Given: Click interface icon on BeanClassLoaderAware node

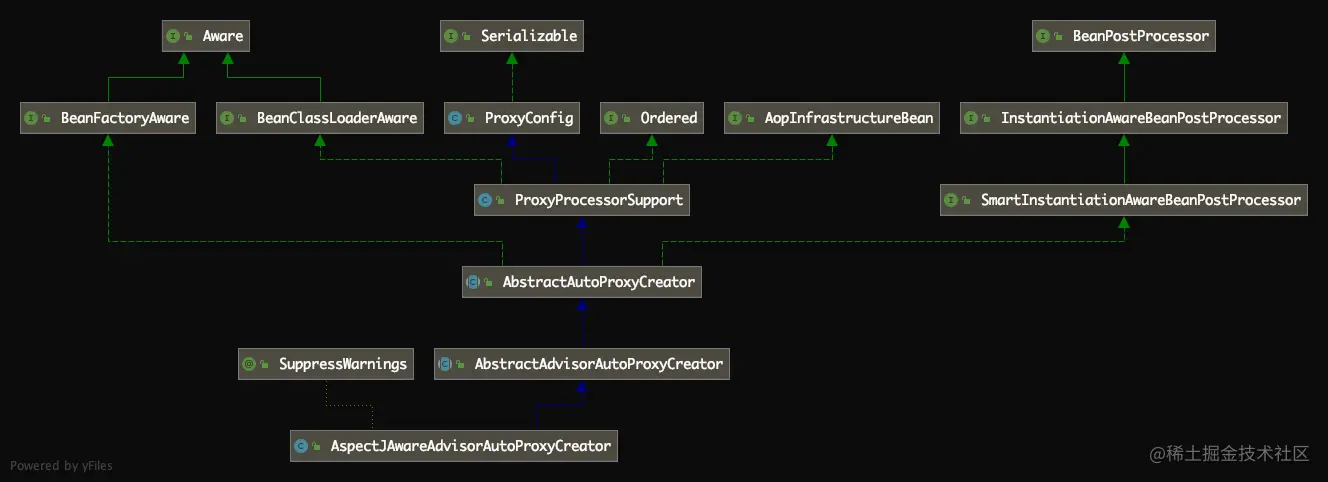Looking at the screenshot, I should point(228,118).
